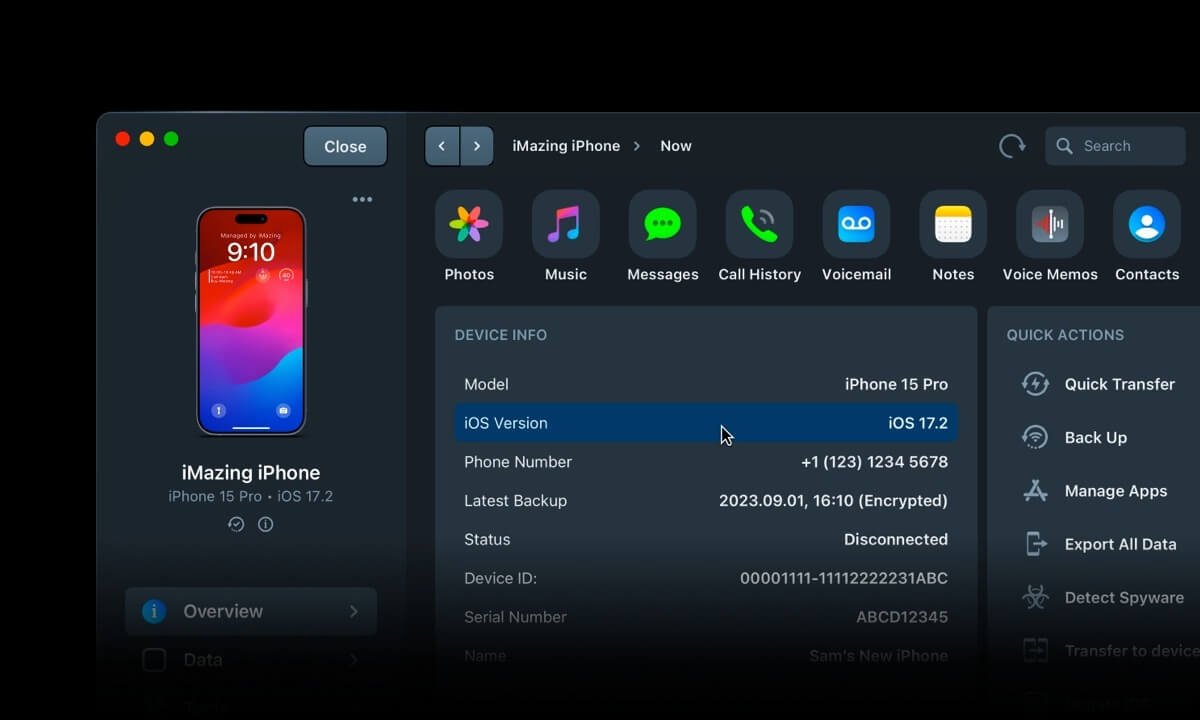Click the info icon under device name

point(265,524)
